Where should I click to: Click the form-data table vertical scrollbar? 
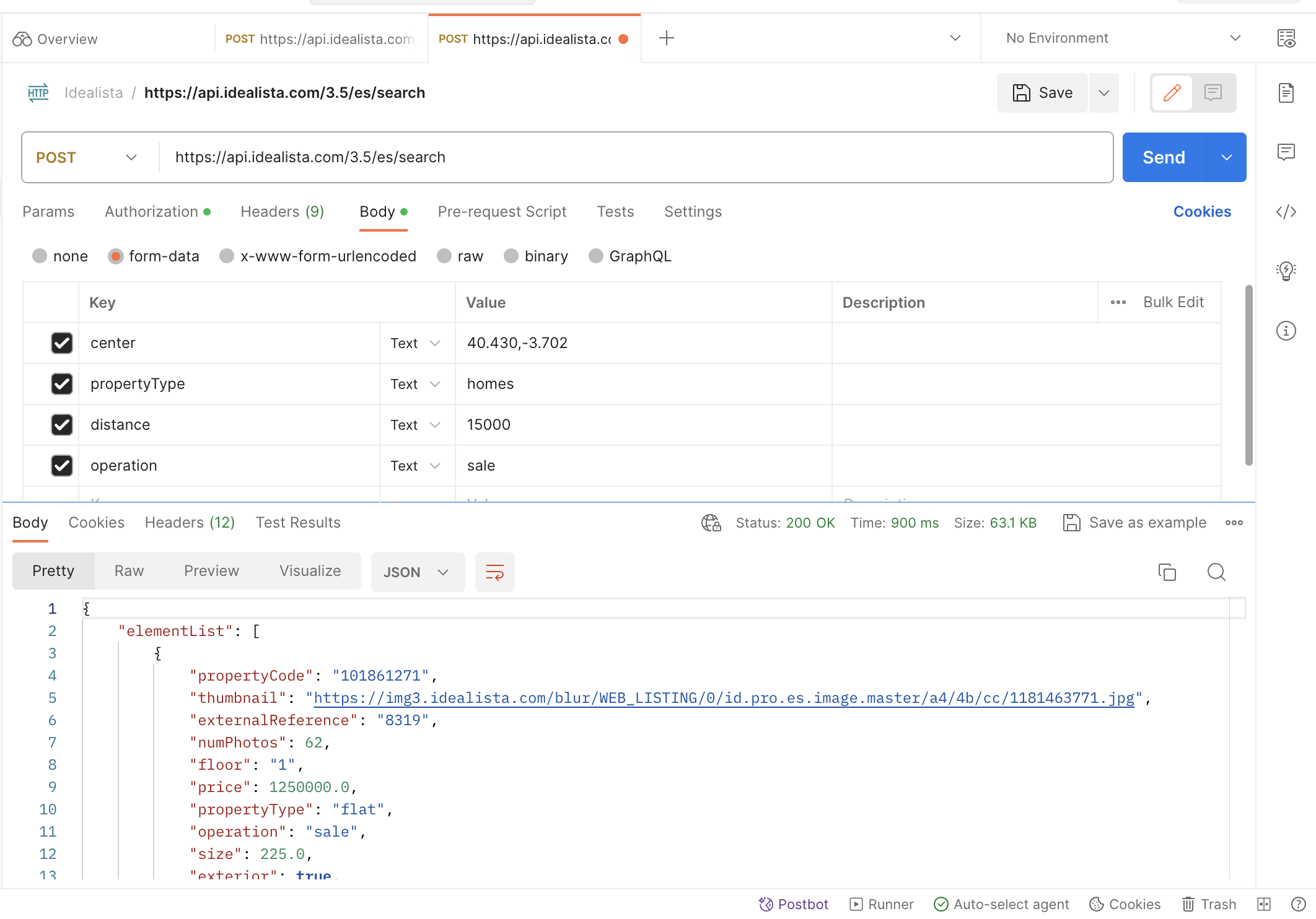(x=1248, y=375)
